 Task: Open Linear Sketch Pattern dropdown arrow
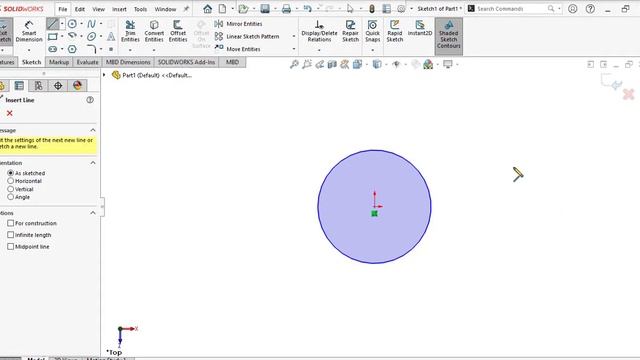(294, 36)
